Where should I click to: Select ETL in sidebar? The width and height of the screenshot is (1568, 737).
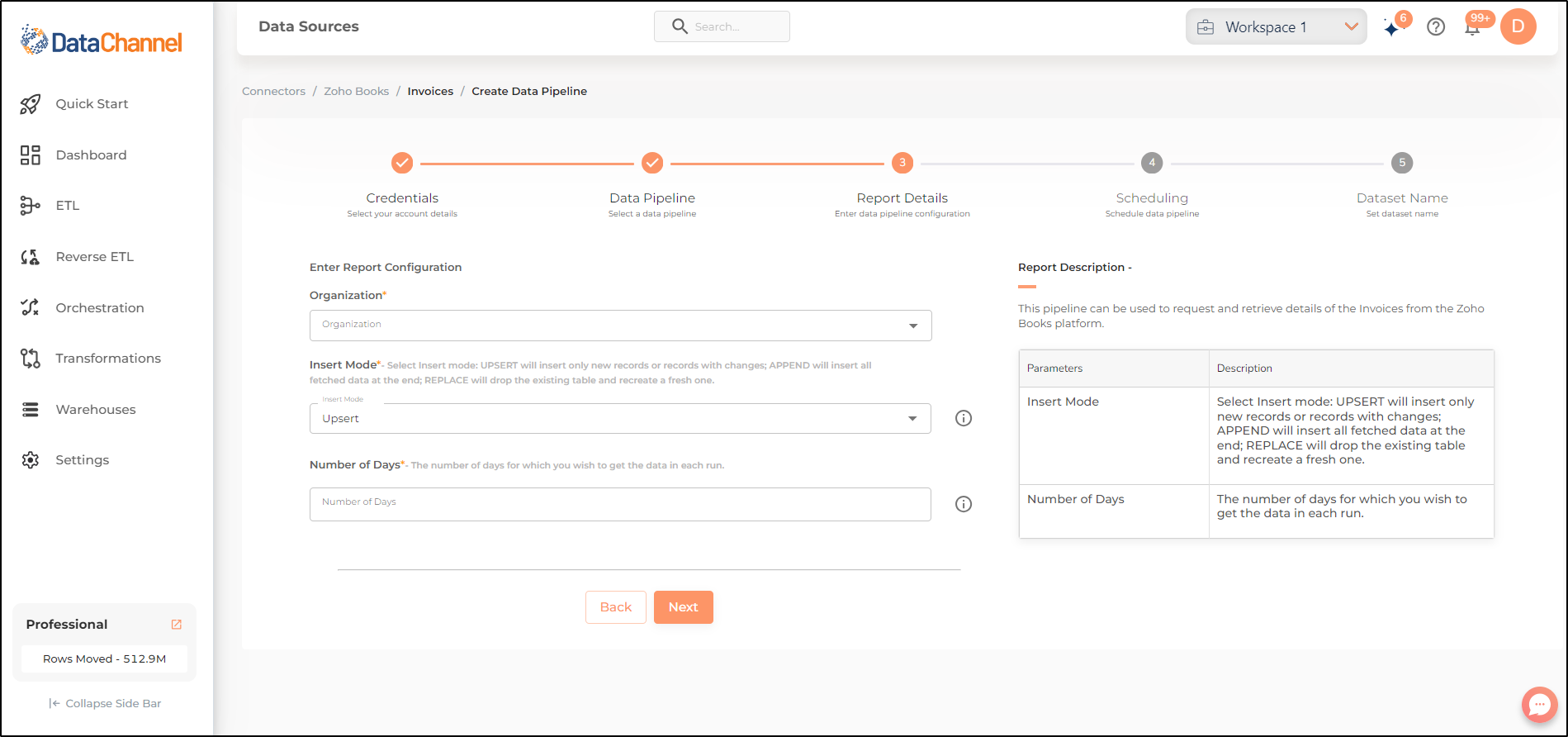click(68, 206)
